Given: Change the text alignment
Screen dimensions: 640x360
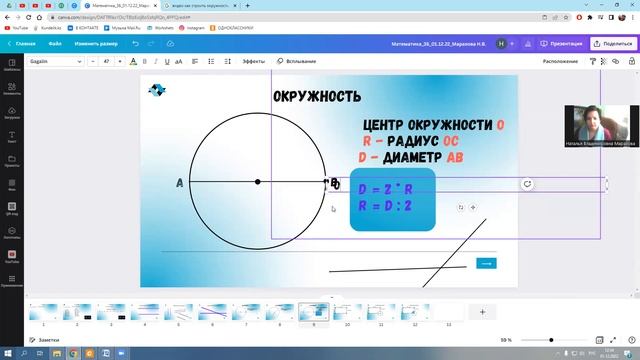Looking at the screenshot, I should 195,61.
